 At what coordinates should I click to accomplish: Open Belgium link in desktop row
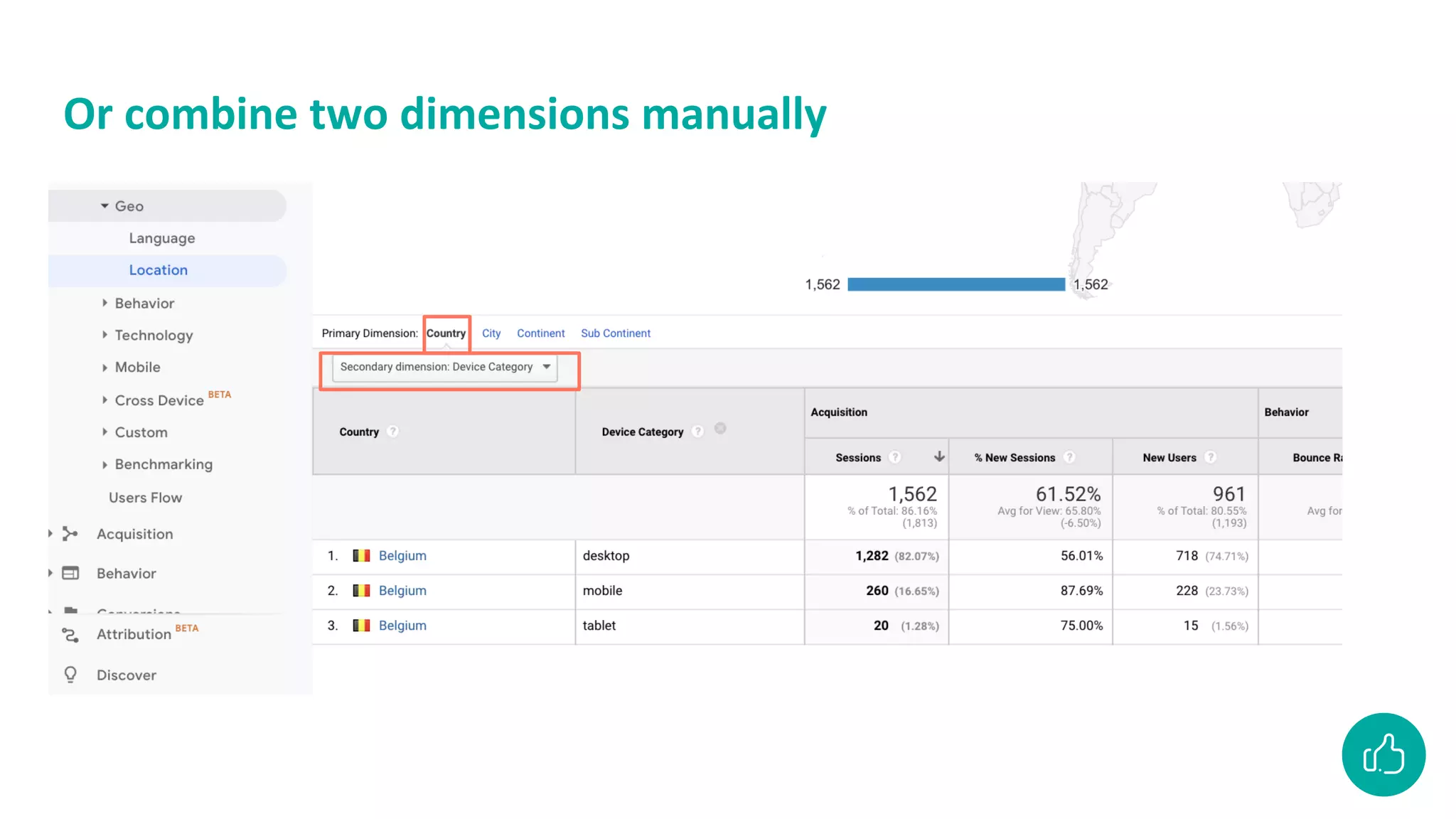[x=402, y=556]
